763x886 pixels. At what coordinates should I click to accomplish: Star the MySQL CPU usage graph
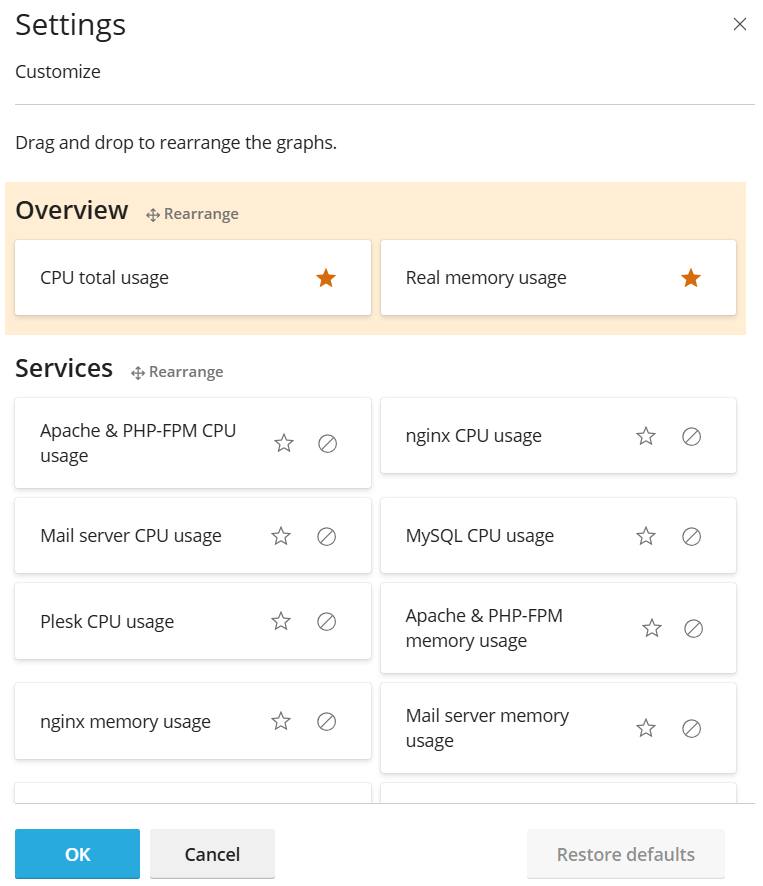click(645, 536)
